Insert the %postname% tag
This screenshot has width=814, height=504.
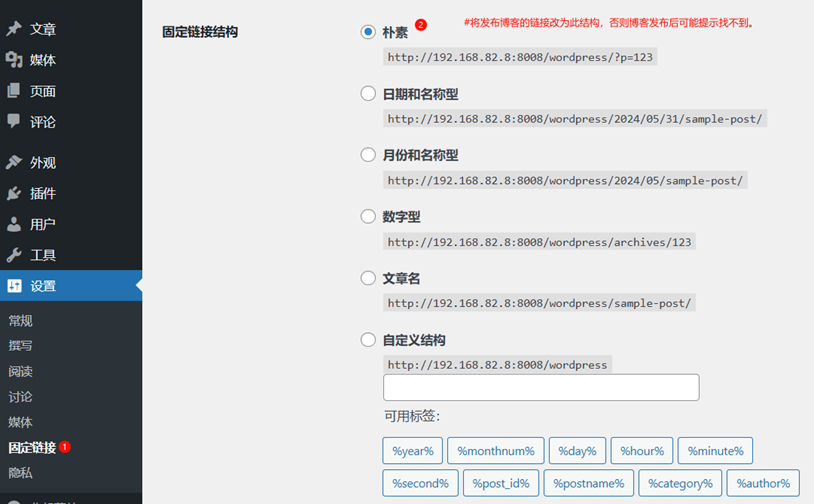[589, 483]
